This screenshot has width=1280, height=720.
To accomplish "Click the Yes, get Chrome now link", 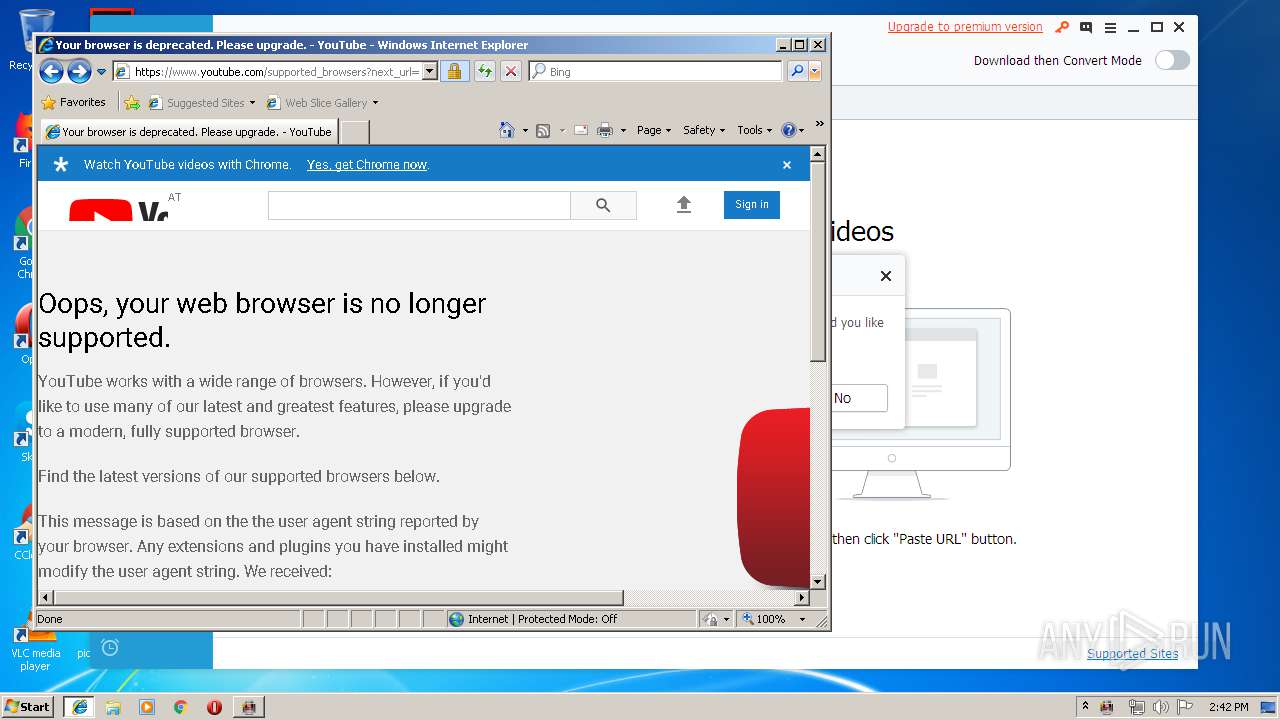I will (x=367, y=165).
